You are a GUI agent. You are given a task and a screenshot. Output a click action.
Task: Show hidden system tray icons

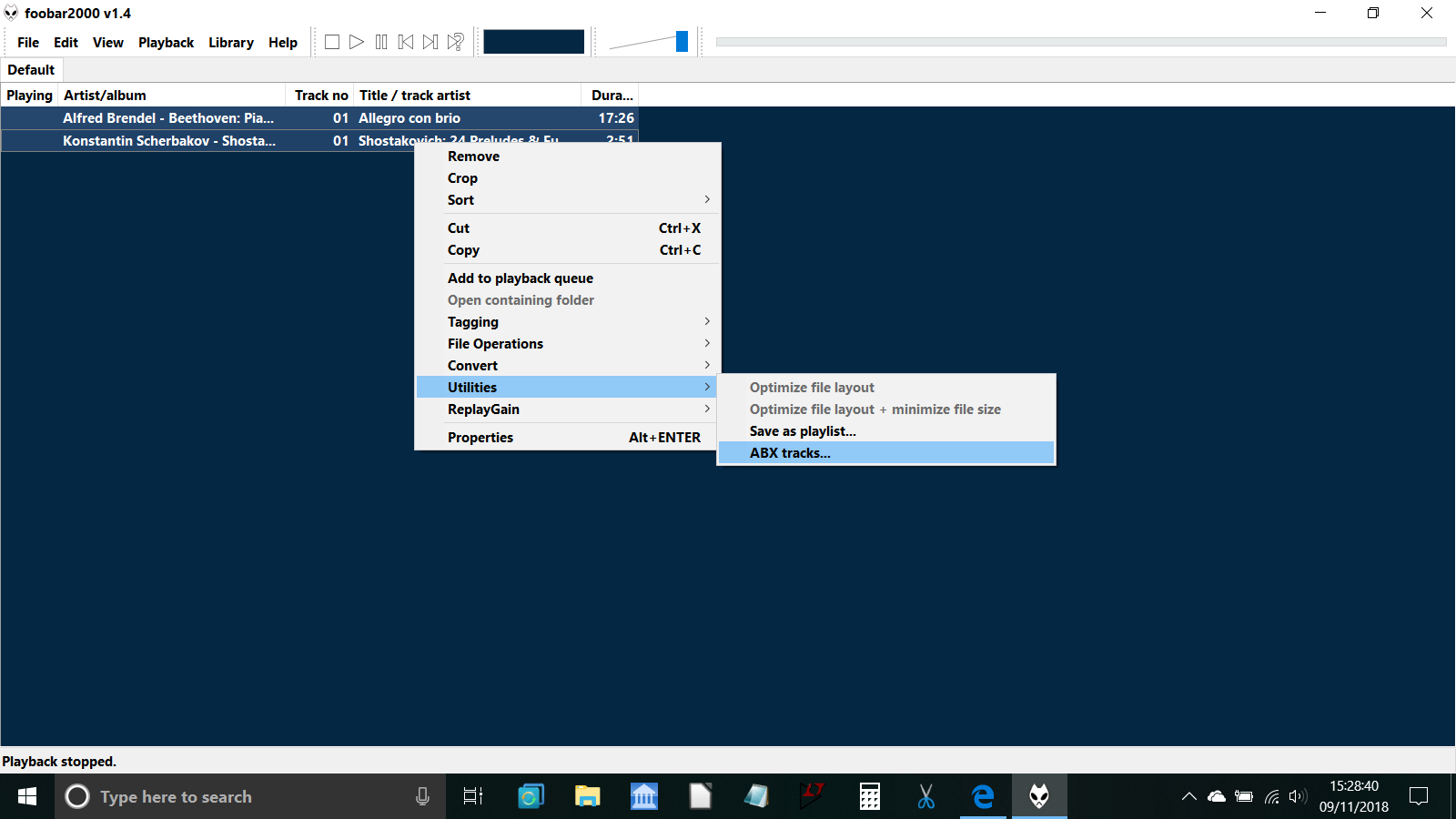[1188, 796]
